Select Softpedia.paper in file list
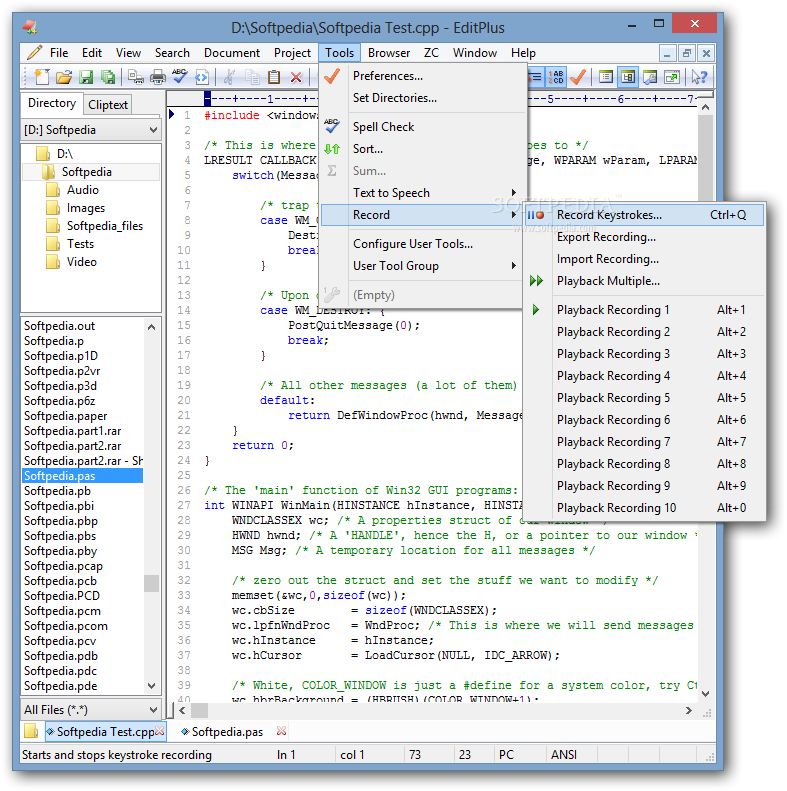The height and width of the screenshot is (791, 787). (65, 416)
